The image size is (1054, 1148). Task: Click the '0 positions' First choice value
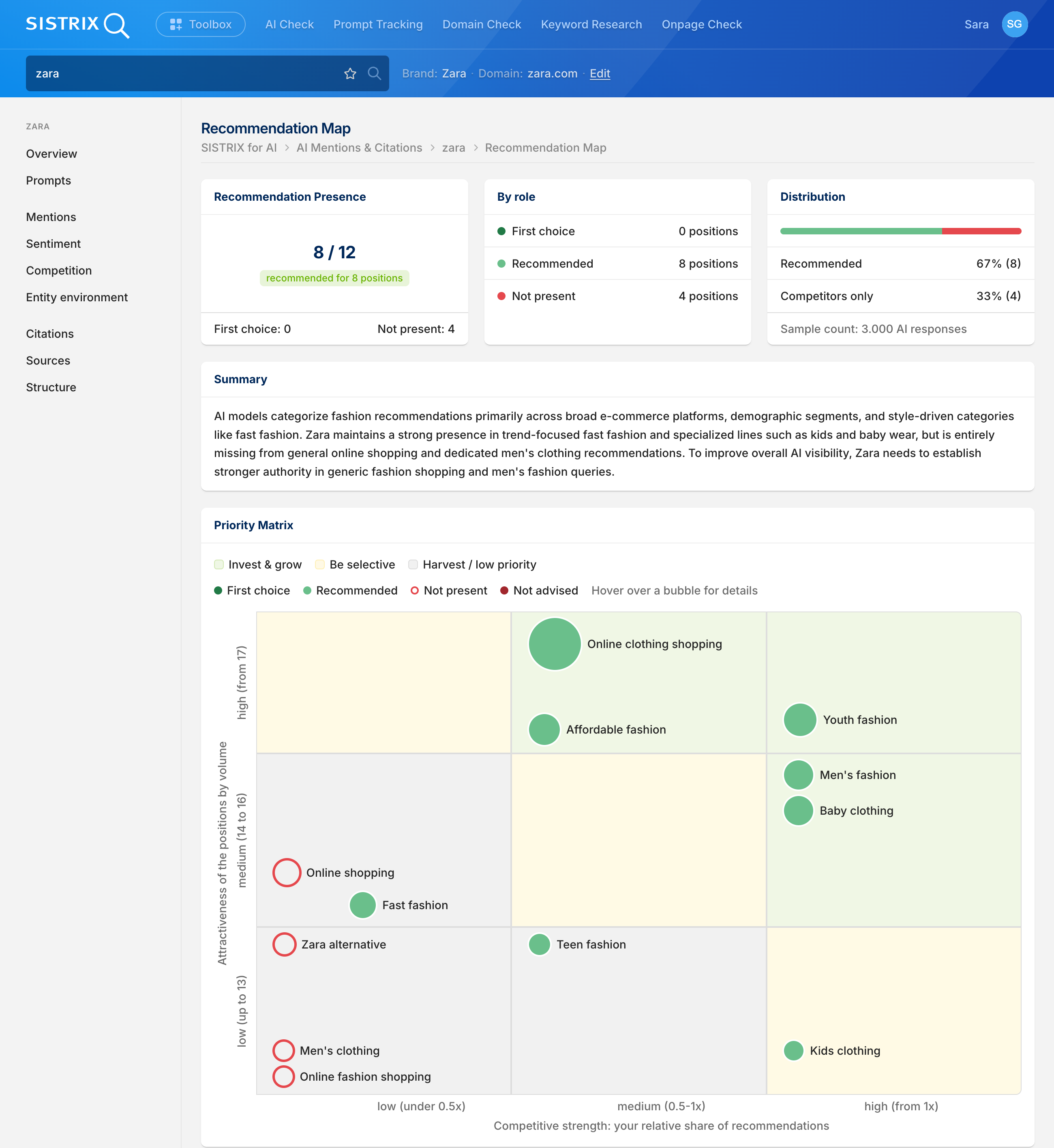tap(708, 232)
